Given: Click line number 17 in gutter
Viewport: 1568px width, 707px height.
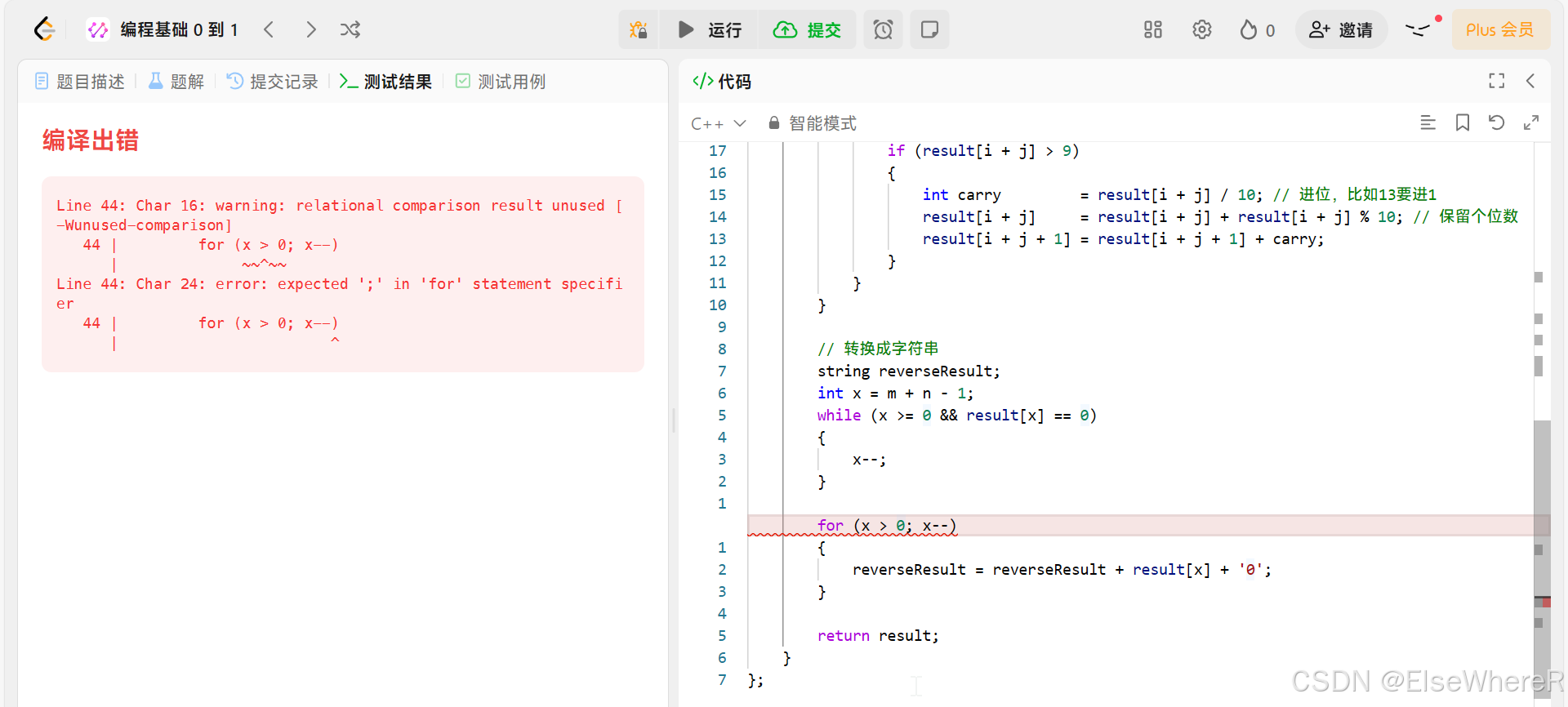Looking at the screenshot, I should [717, 151].
